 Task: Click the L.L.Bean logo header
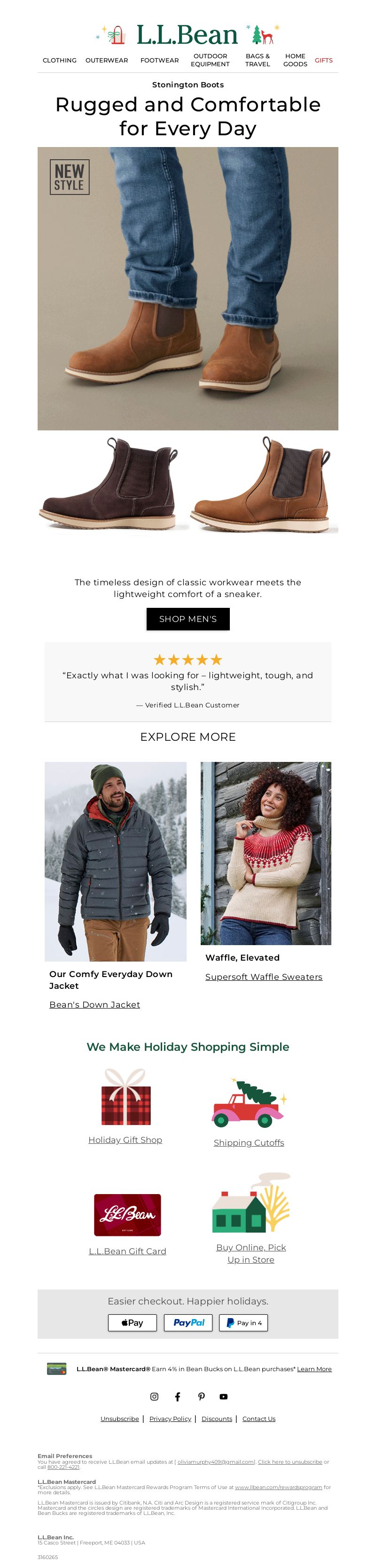[x=187, y=35]
